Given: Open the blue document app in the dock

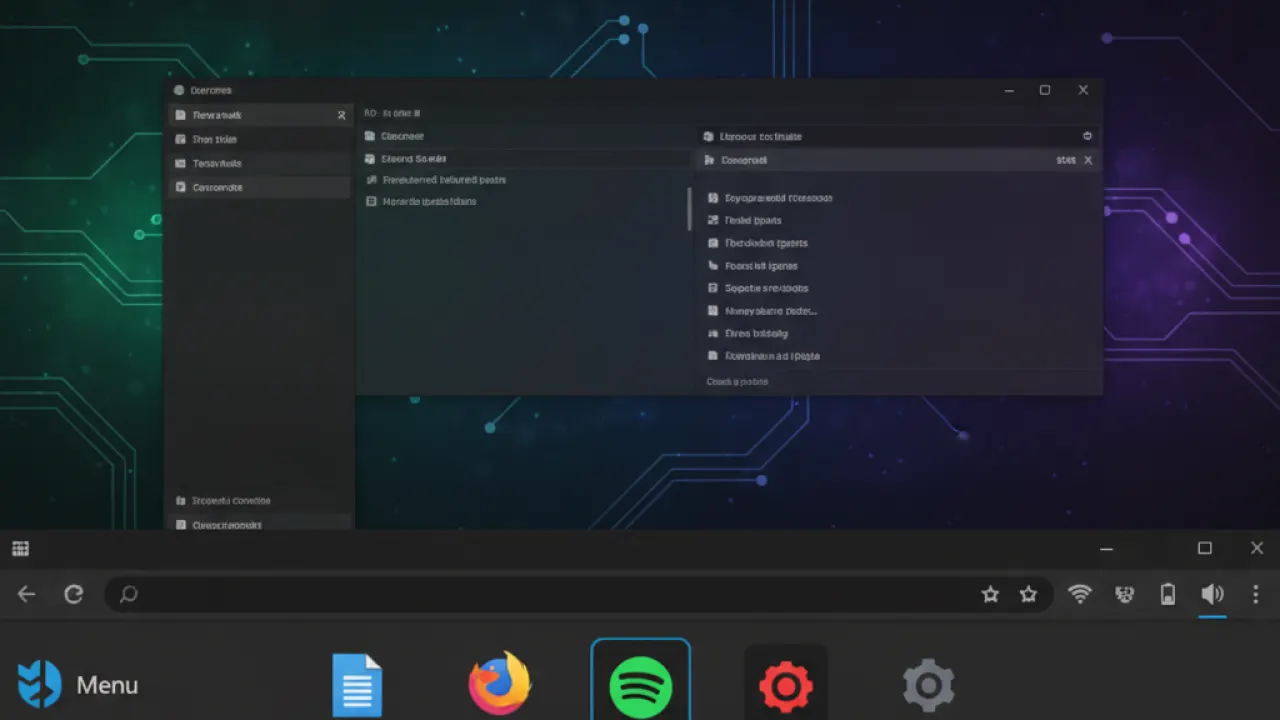Looking at the screenshot, I should [357, 685].
